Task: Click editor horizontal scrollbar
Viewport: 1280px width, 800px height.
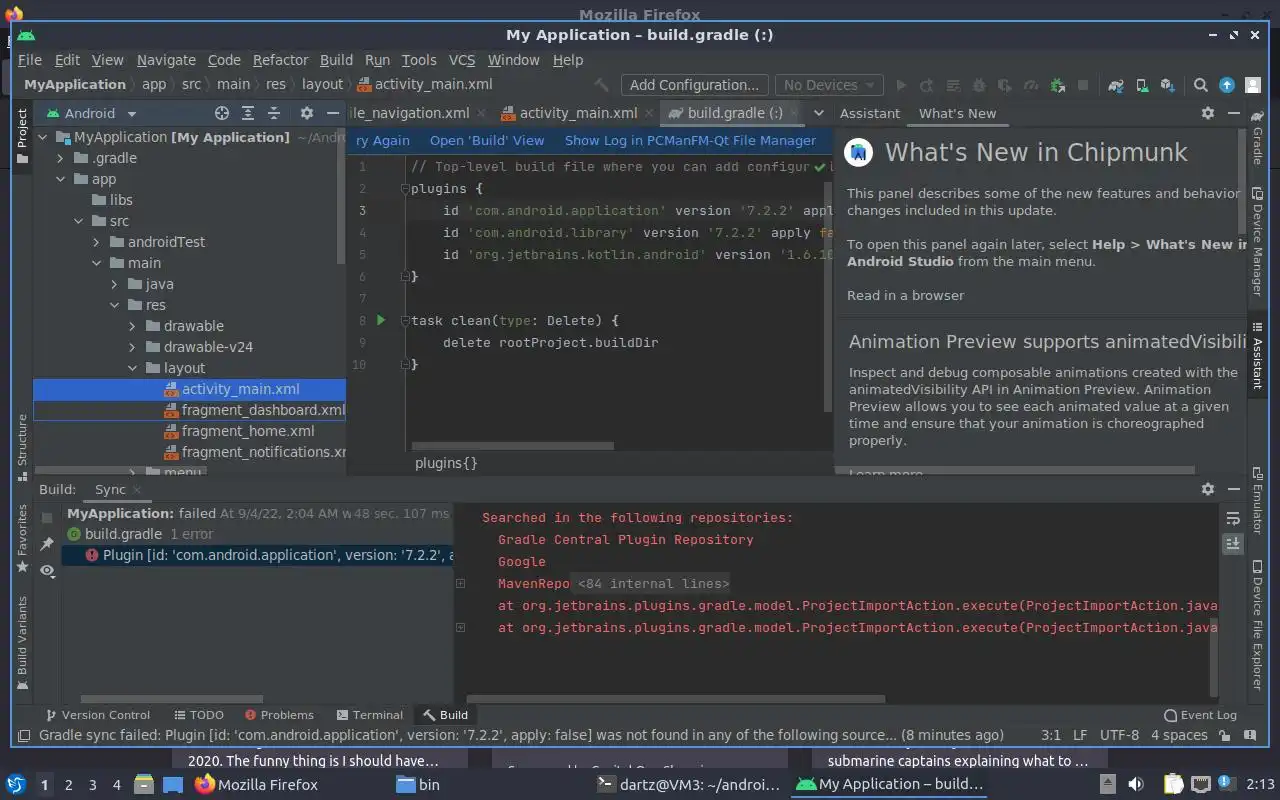Action: (512, 446)
